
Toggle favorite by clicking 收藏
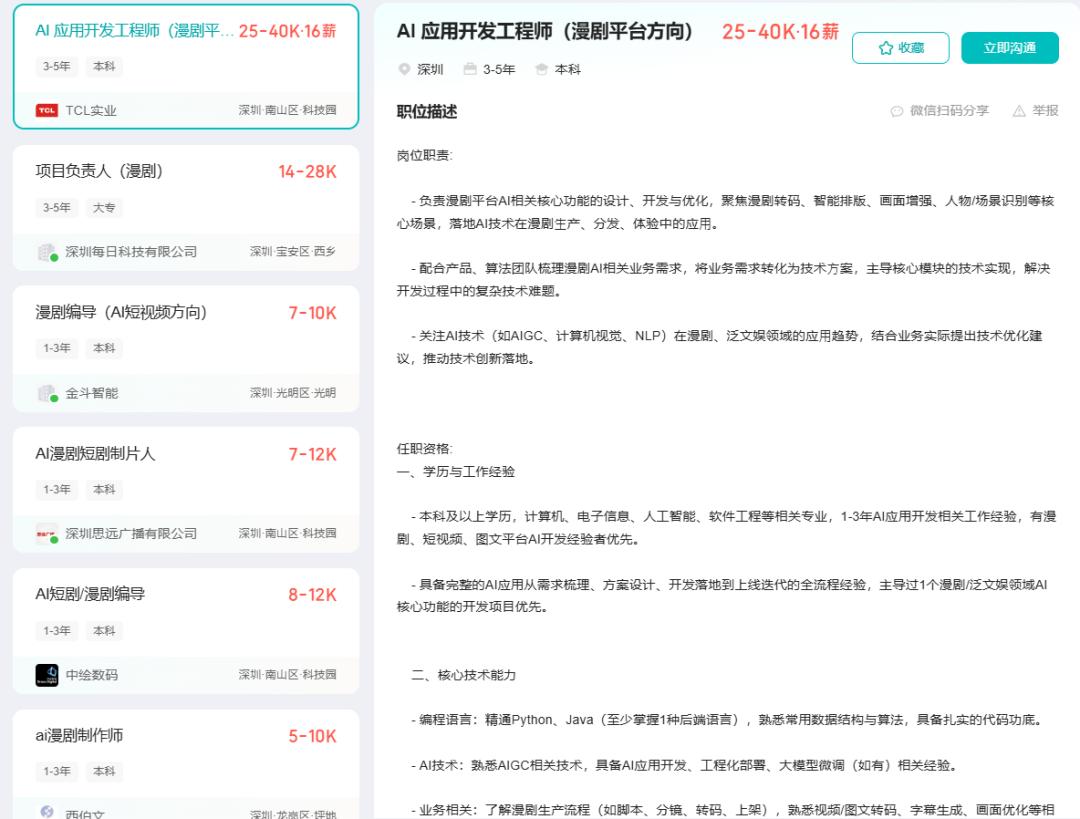[x=900, y=47]
